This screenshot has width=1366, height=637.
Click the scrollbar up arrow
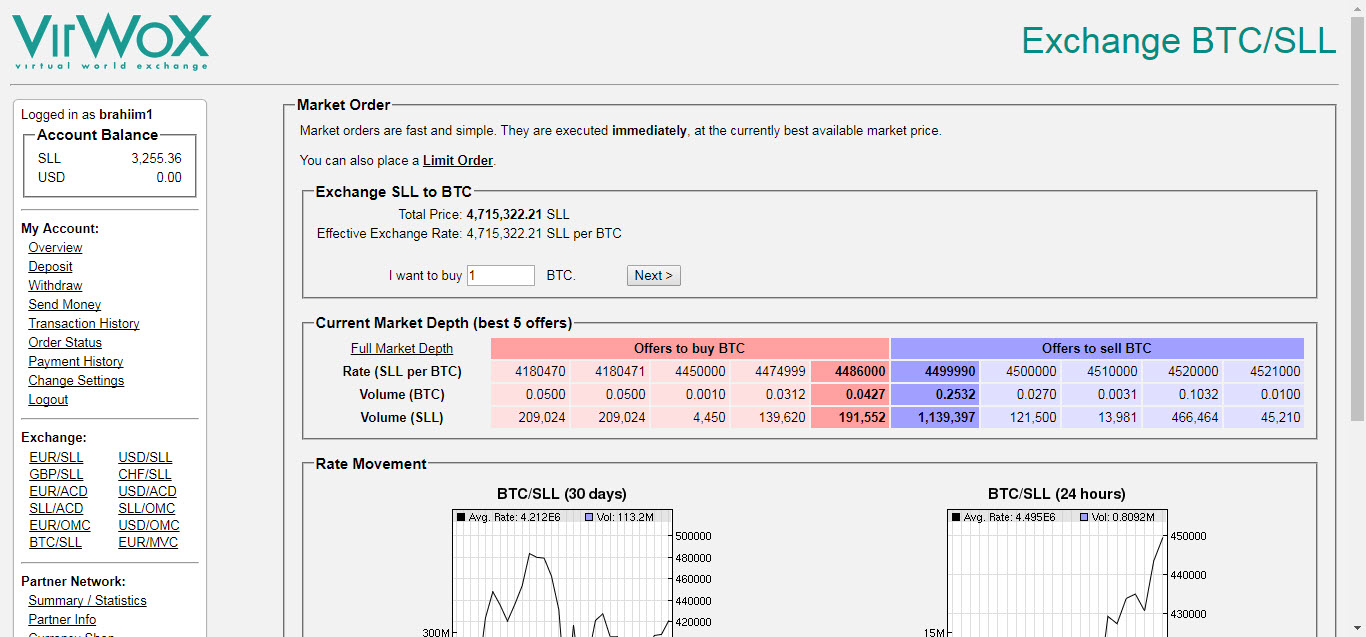1357,8
